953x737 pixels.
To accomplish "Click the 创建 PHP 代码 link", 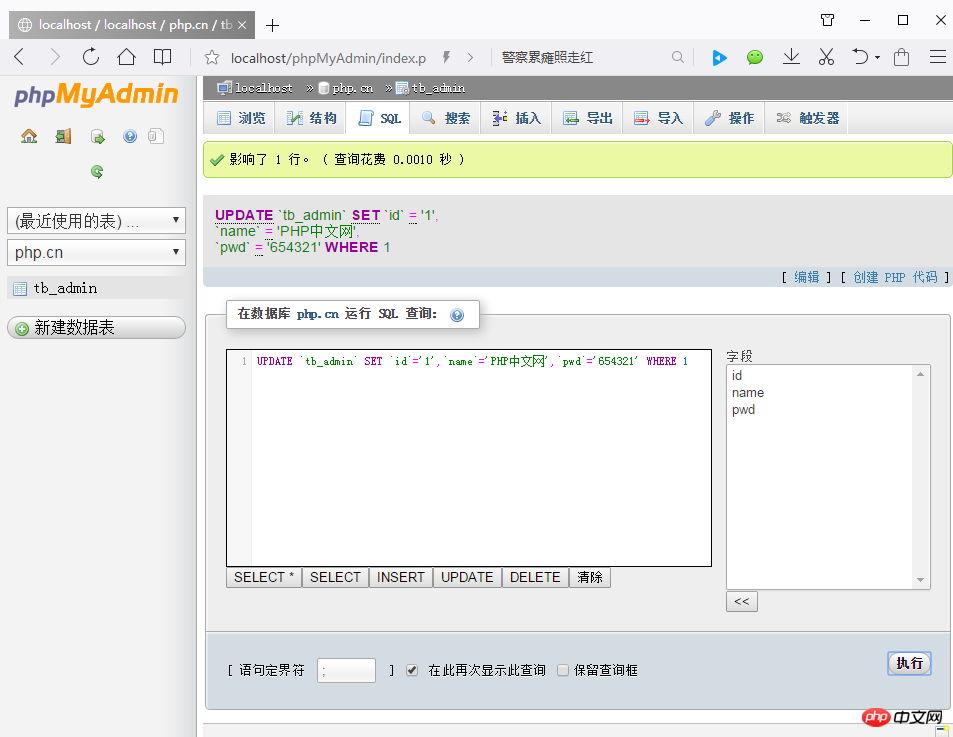I will (x=895, y=277).
